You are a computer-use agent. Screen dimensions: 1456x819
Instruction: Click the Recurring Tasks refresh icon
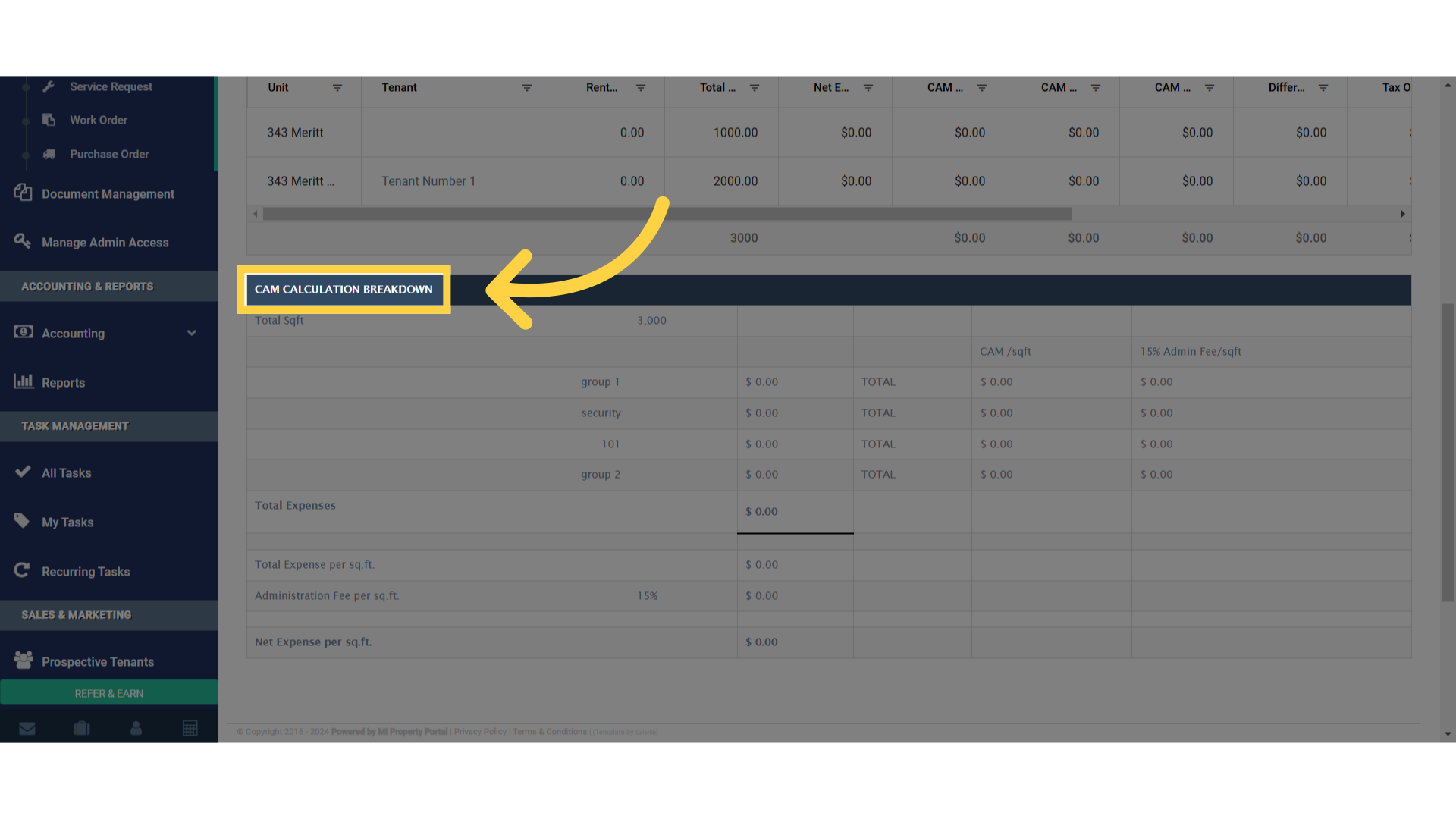pos(22,570)
